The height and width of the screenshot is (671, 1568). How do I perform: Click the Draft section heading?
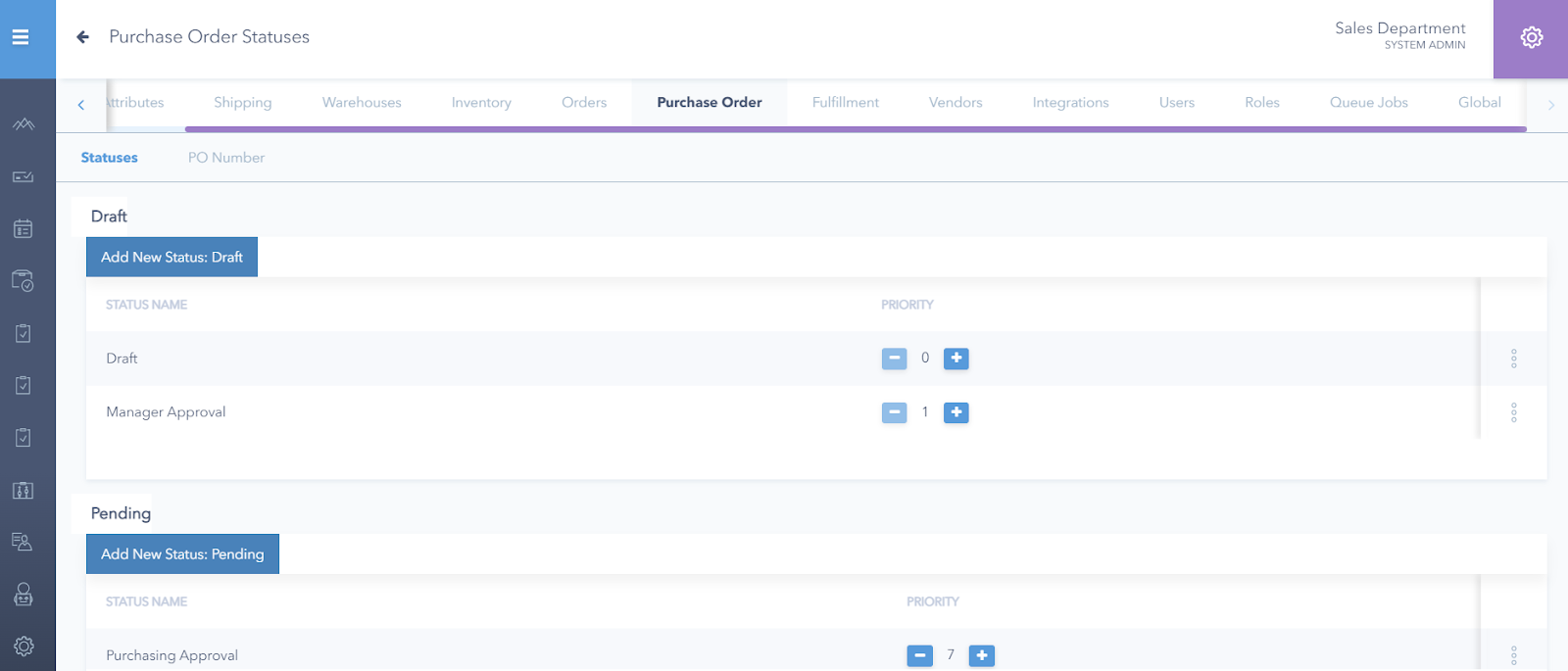[x=109, y=216]
